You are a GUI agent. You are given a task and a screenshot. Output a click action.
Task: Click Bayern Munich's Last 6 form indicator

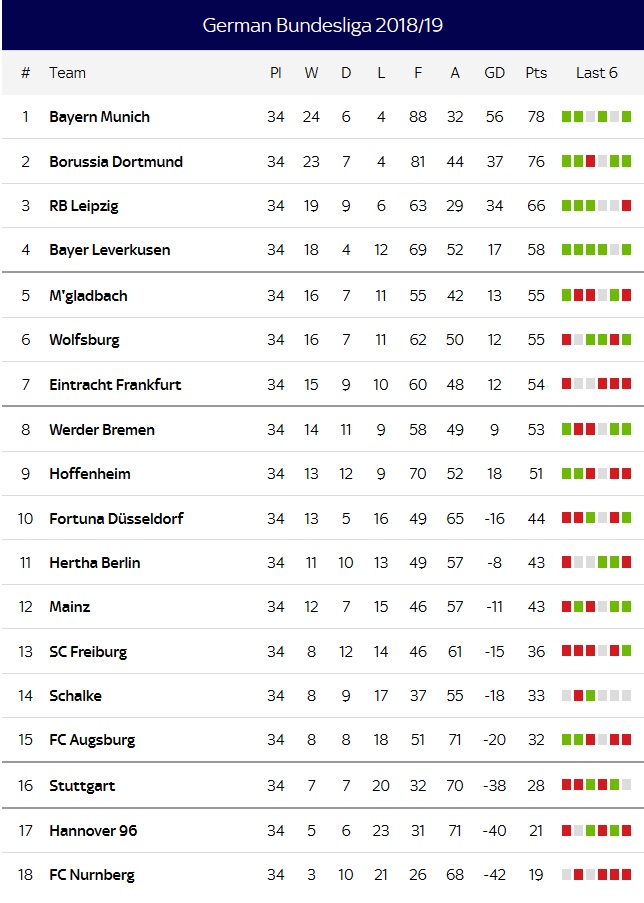click(x=596, y=117)
